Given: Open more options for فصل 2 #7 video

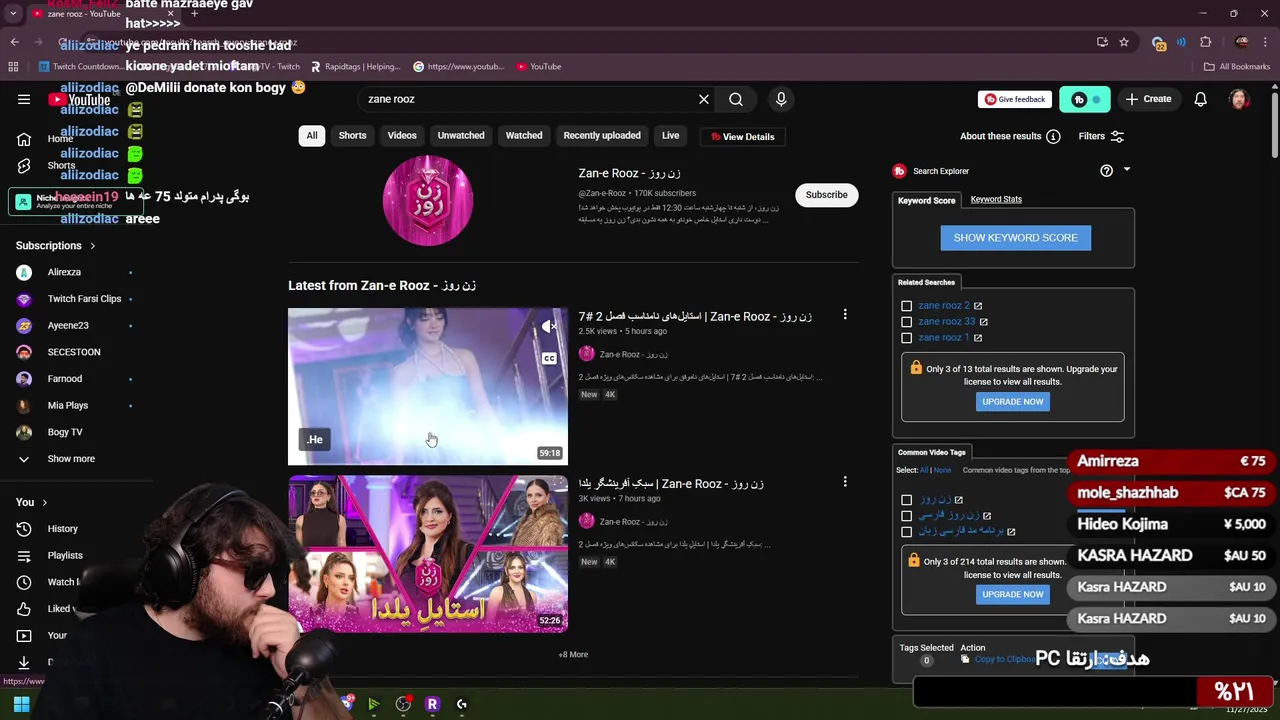Looking at the screenshot, I should pyautogui.click(x=845, y=315).
